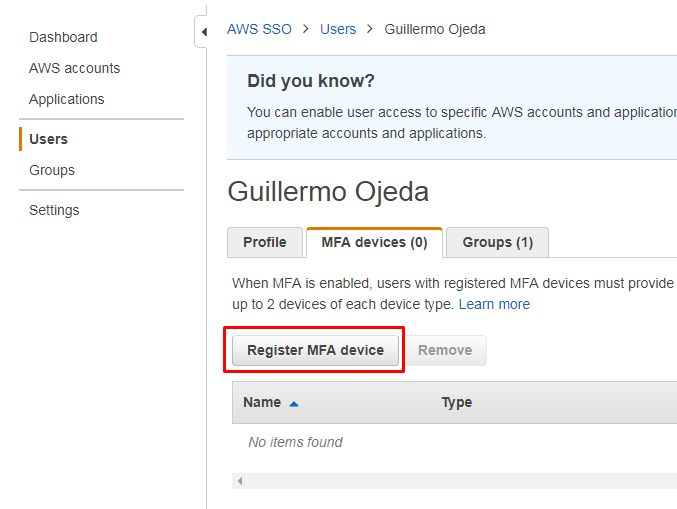Viewport: 677px width, 509px height.
Task: Click the 'Did you know?' heading
Action: click(310, 81)
